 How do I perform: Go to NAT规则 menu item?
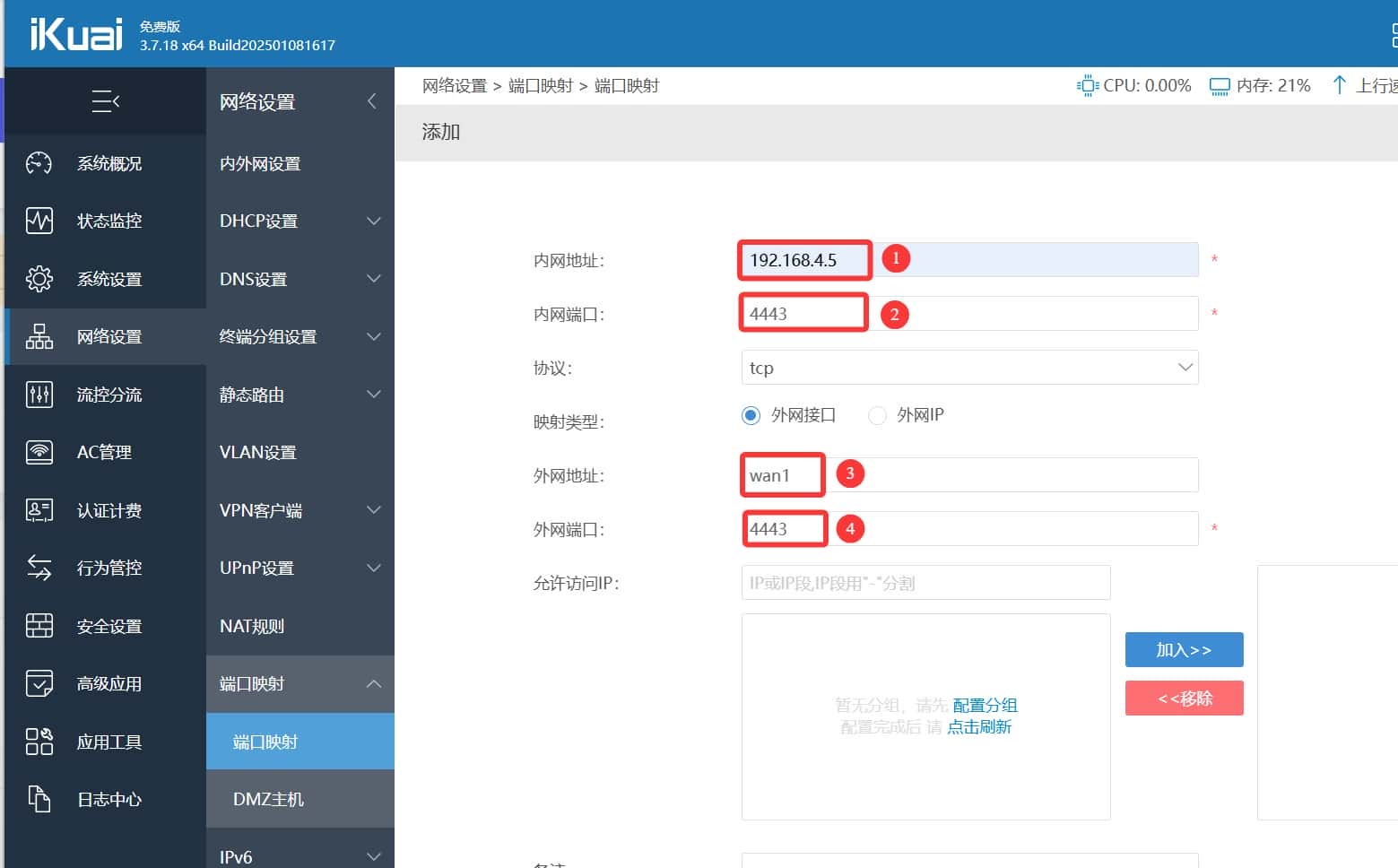click(252, 626)
